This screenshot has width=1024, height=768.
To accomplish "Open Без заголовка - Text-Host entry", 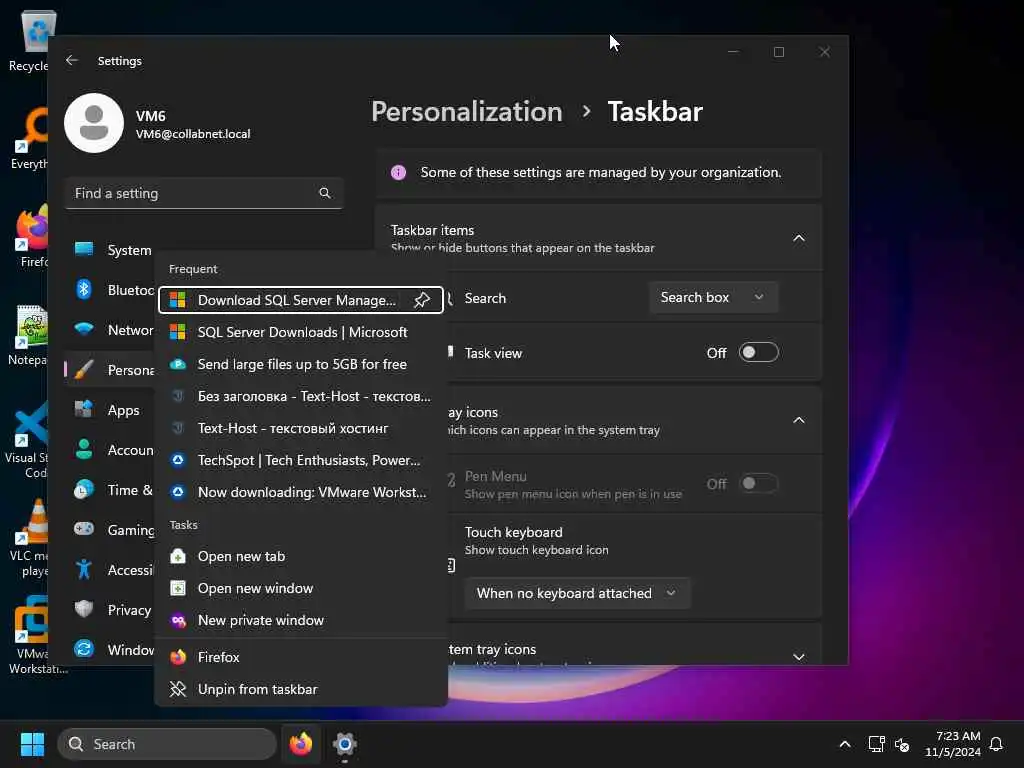I will tap(300, 396).
